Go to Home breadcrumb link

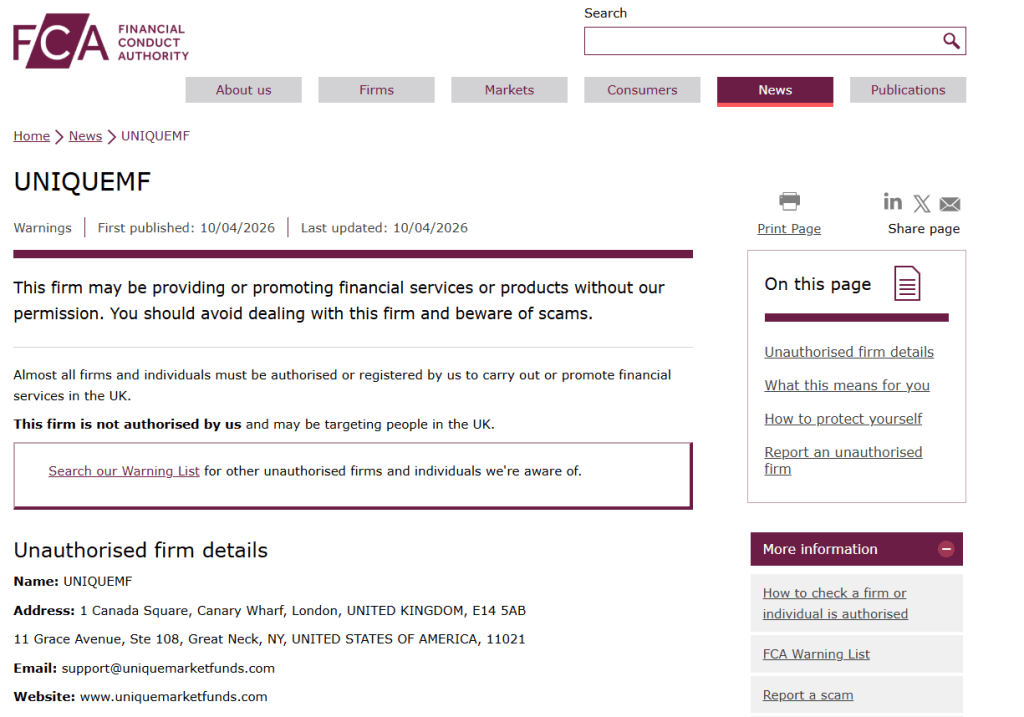[31, 136]
